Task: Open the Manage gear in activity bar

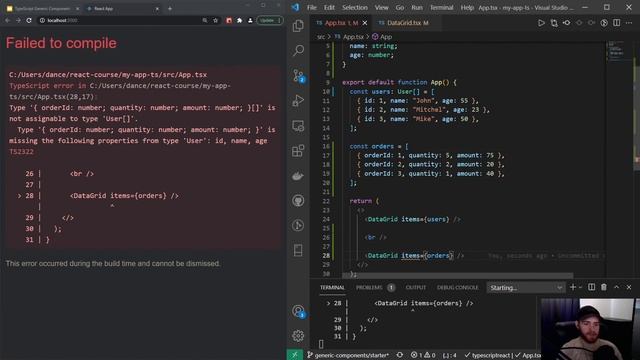Action: point(298,336)
